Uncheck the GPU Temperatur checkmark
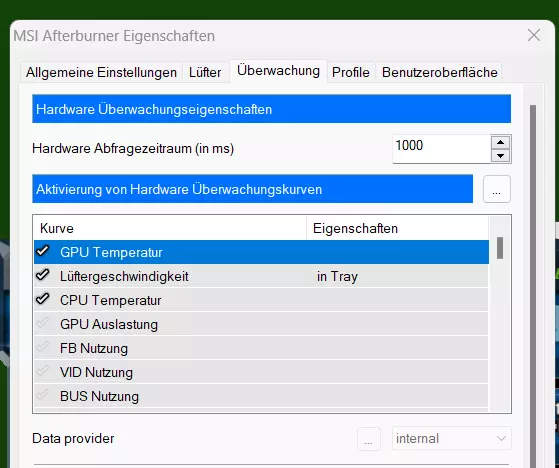Image resolution: width=559 pixels, height=468 pixels. point(43,251)
